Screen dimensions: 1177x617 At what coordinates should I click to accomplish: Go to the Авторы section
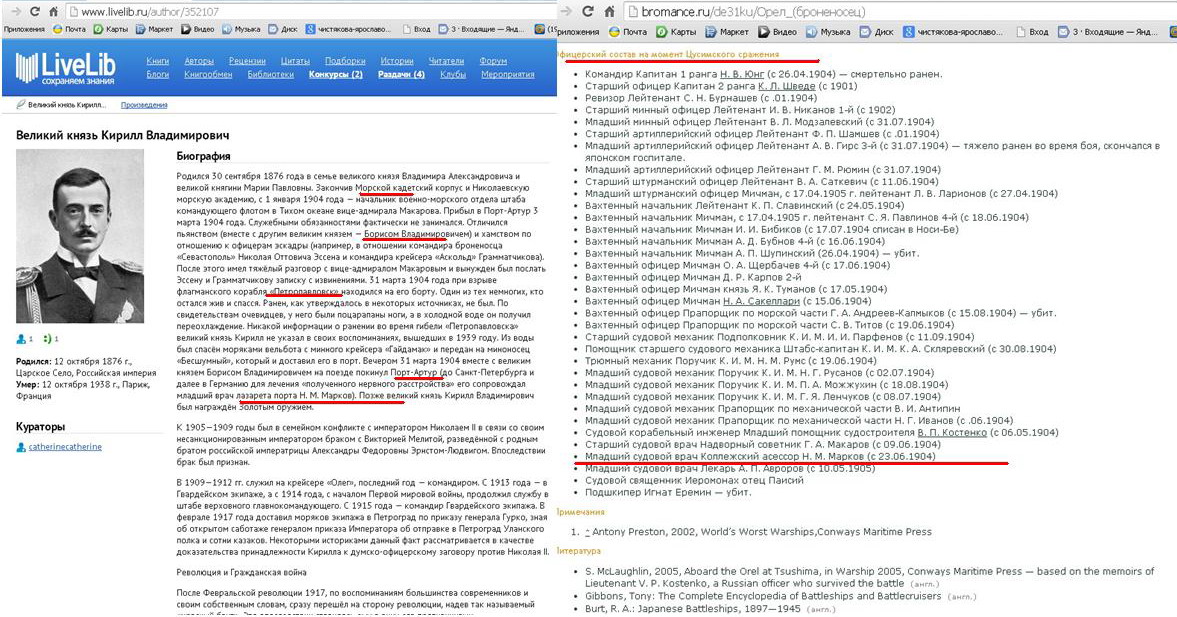(x=199, y=61)
